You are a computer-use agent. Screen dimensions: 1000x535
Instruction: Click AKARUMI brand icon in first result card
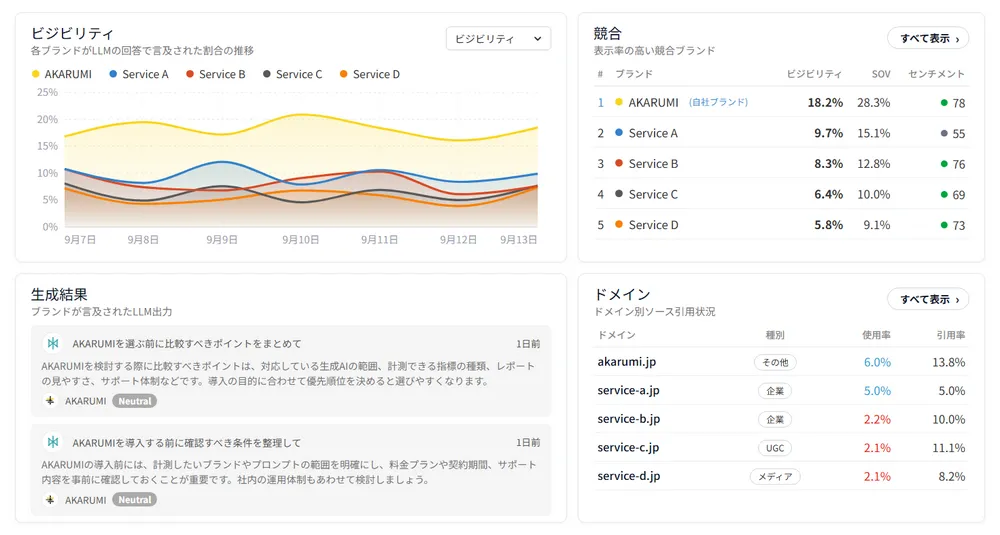pyautogui.click(x=50, y=400)
